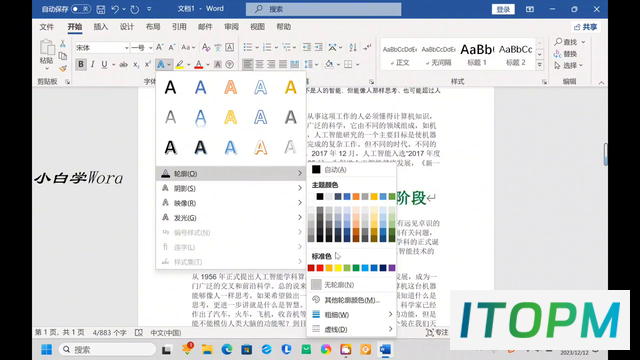Expand the 阴影(S) shadow submenu

click(231, 188)
